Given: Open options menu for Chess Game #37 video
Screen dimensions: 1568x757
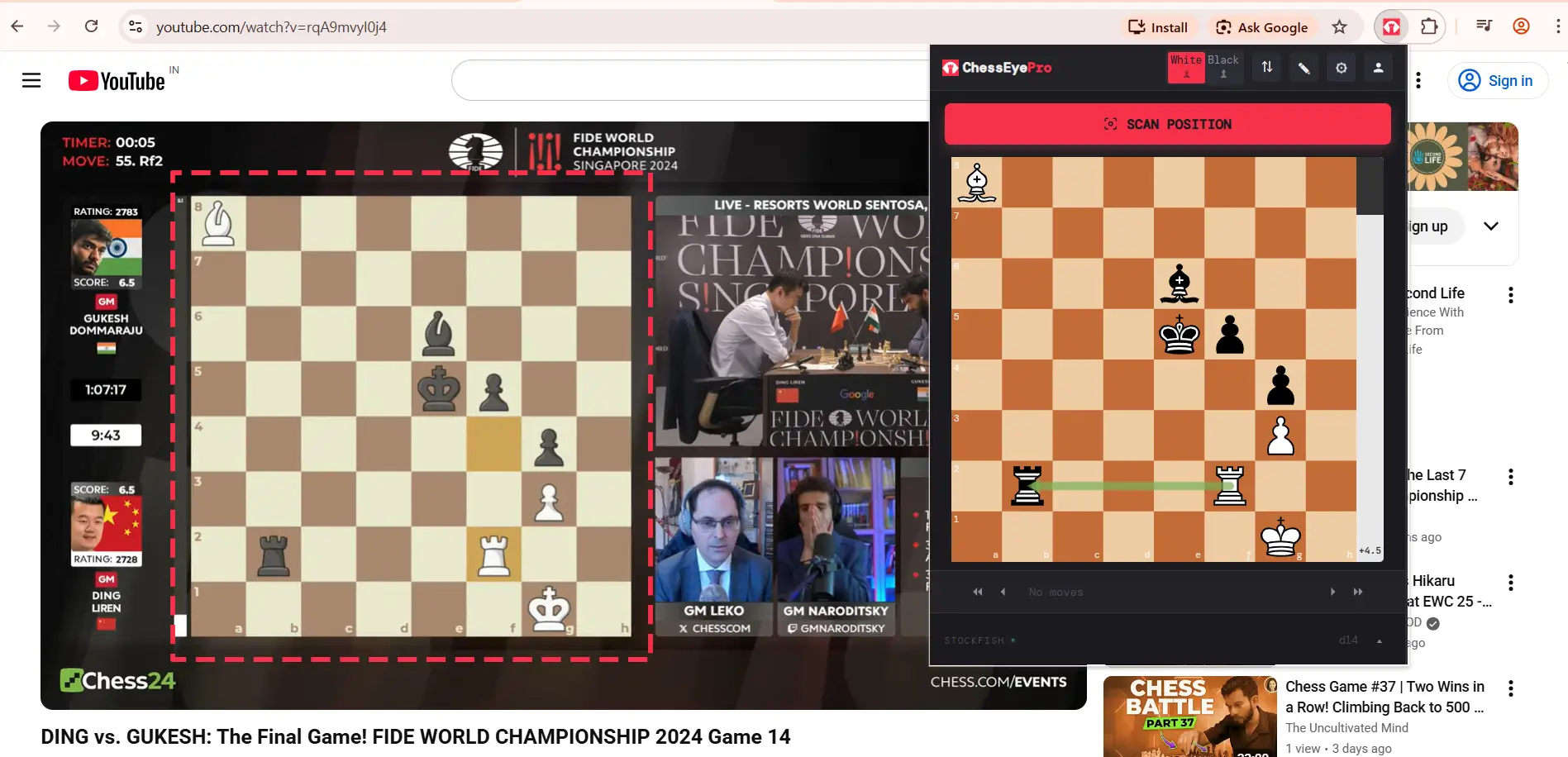Looking at the screenshot, I should pyautogui.click(x=1510, y=688).
